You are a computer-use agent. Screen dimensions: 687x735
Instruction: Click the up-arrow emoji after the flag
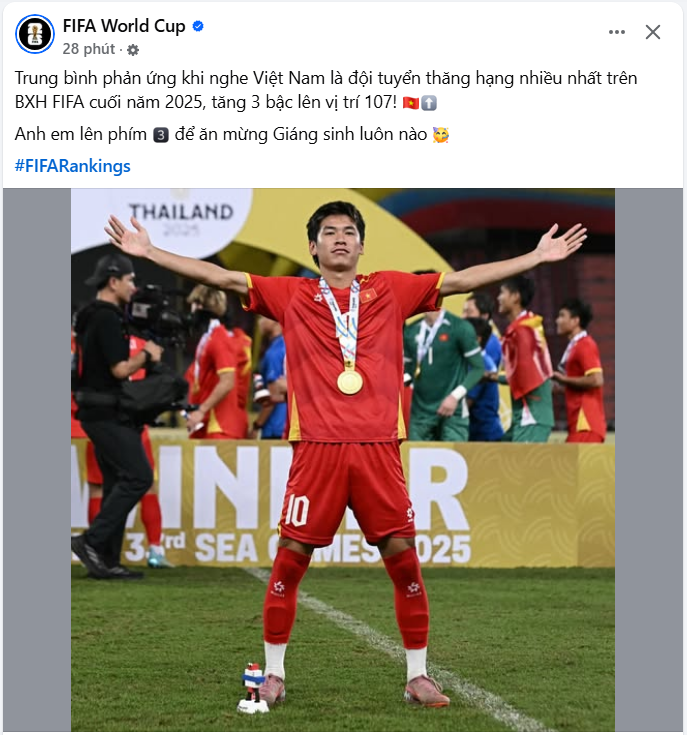(x=429, y=103)
